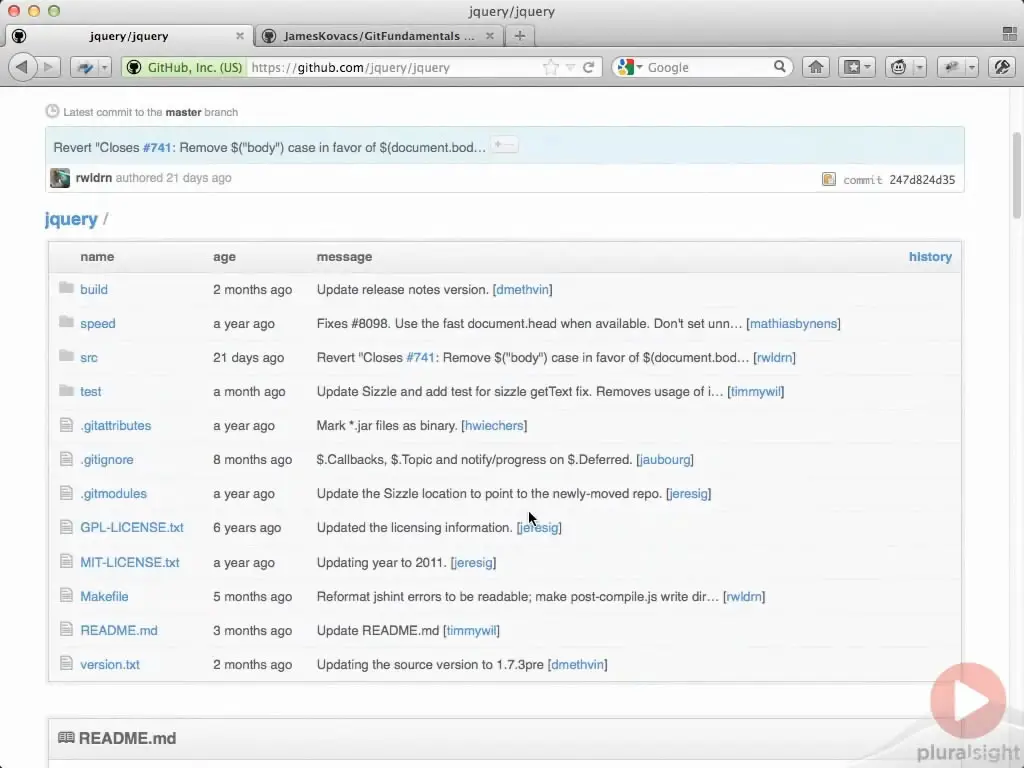Screen dimensions: 1024x768
Task: Go back with the browser Back arrow
Action: [x=22, y=67]
